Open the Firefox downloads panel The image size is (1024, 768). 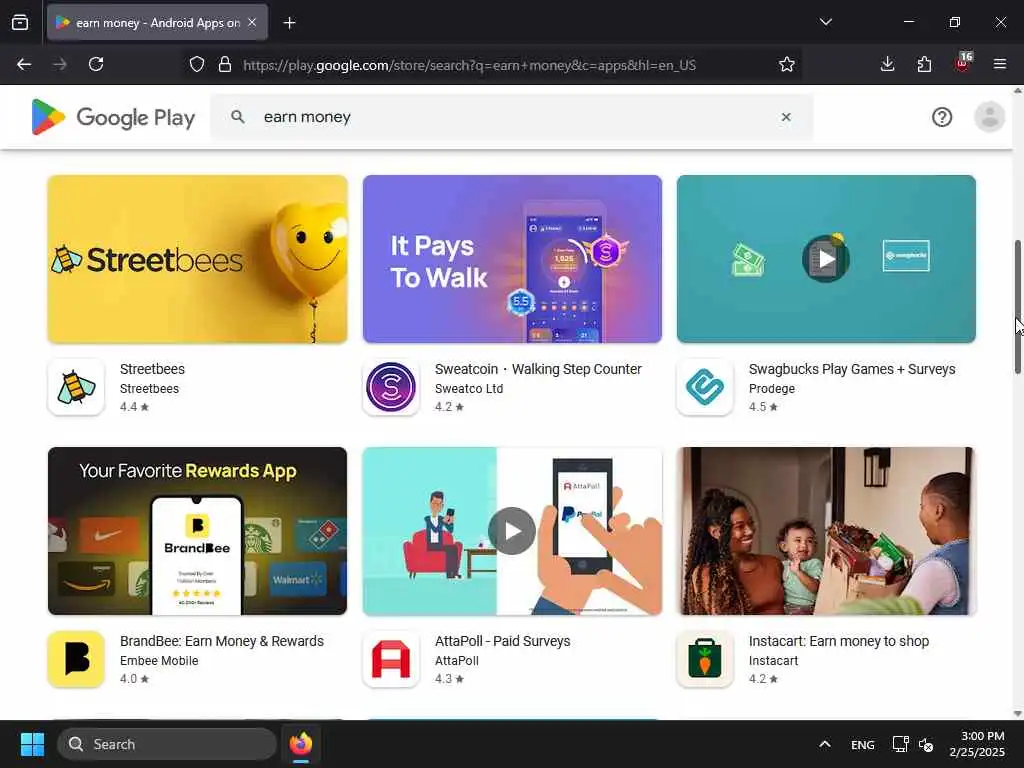coord(887,64)
